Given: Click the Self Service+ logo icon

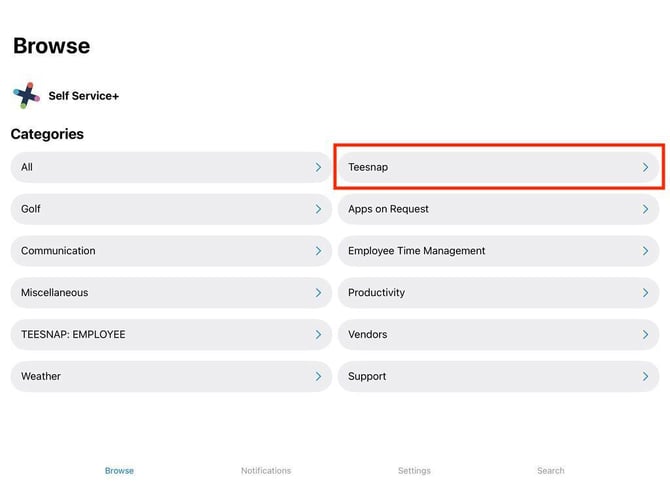Looking at the screenshot, I should (x=26, y=95).
